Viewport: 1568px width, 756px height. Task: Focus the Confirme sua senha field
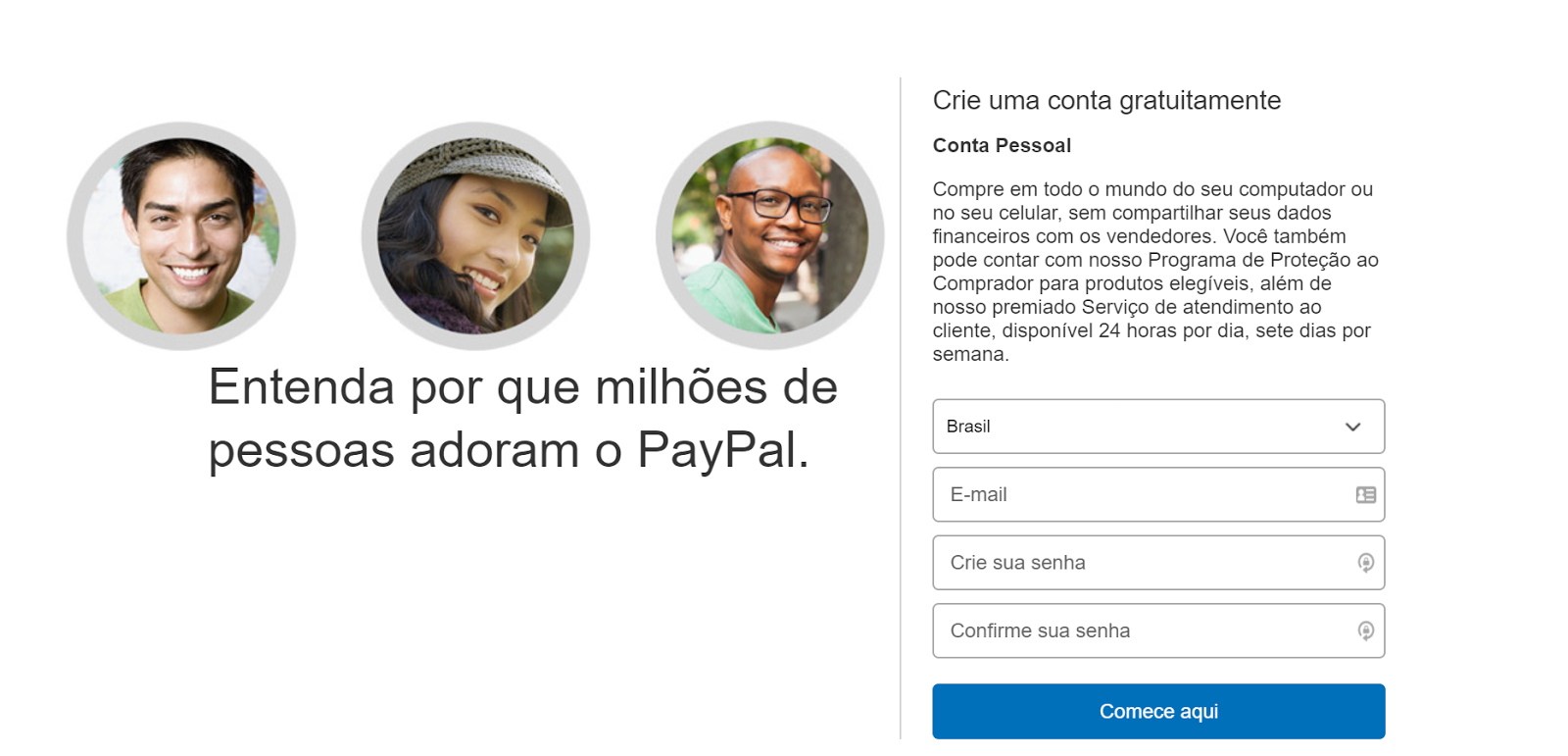(x=1158, y=630)
